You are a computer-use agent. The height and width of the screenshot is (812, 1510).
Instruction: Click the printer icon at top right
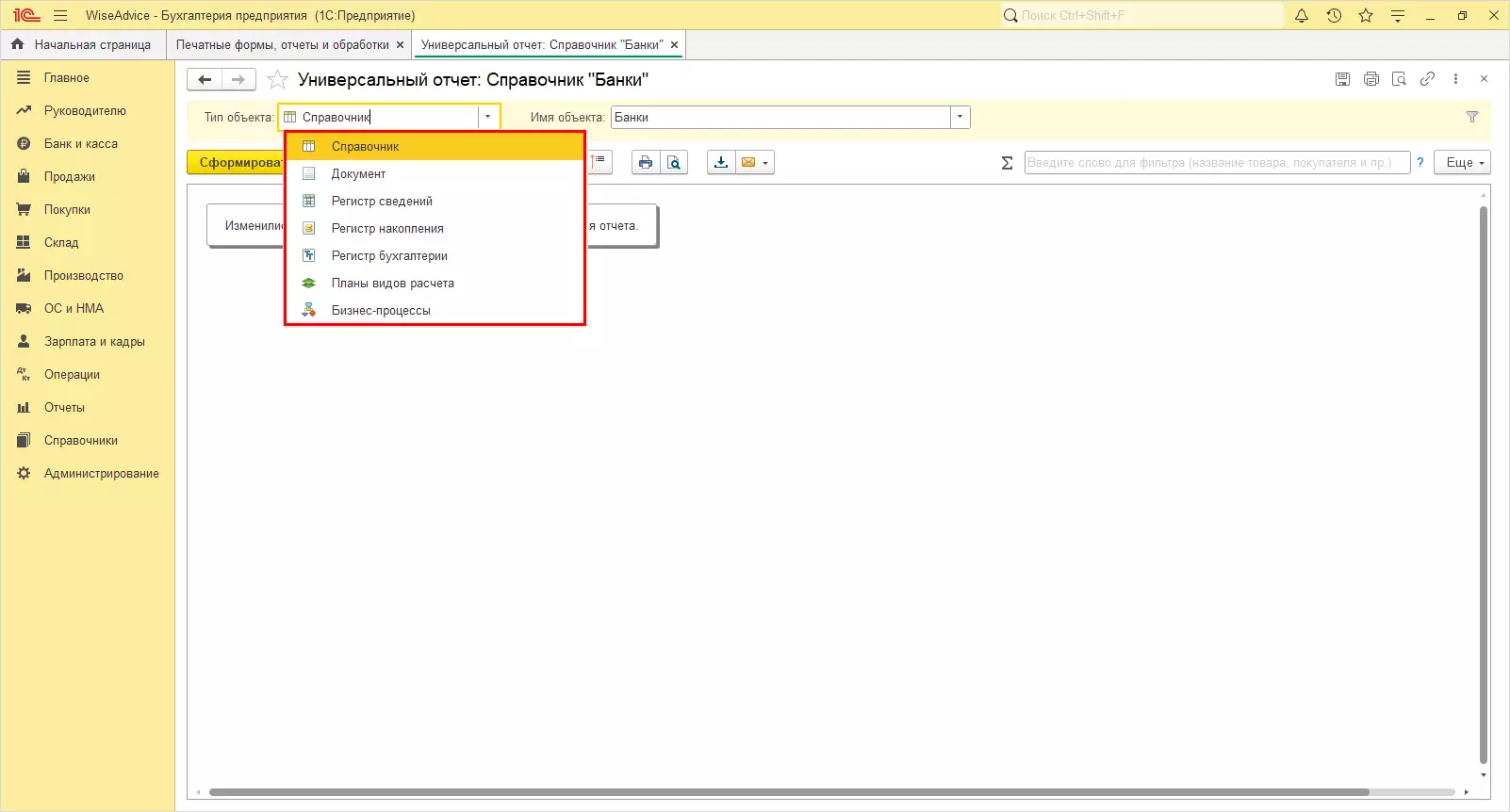[1371, 79]
